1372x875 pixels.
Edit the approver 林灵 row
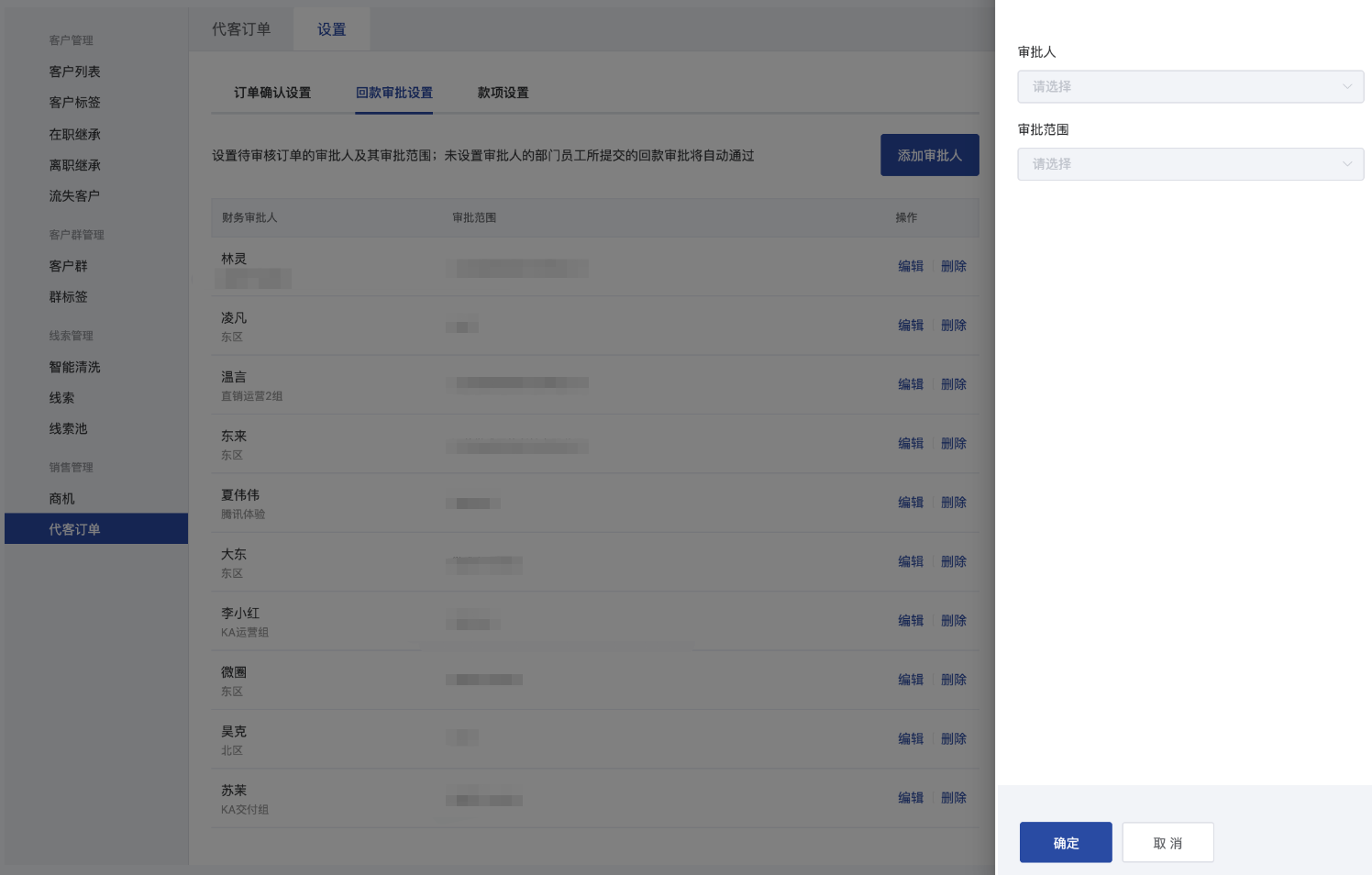911,266
